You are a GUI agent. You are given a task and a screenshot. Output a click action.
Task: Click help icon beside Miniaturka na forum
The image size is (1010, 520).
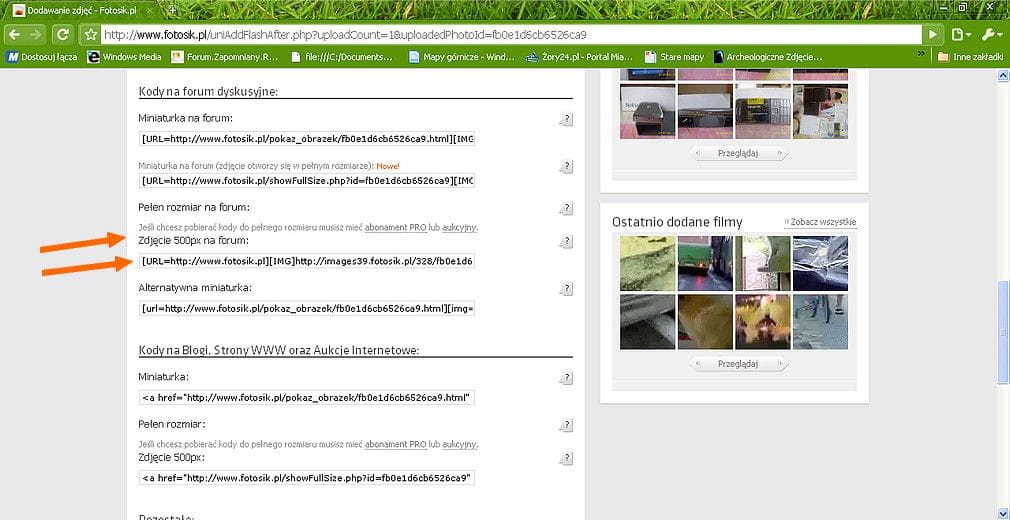point(566,119)
